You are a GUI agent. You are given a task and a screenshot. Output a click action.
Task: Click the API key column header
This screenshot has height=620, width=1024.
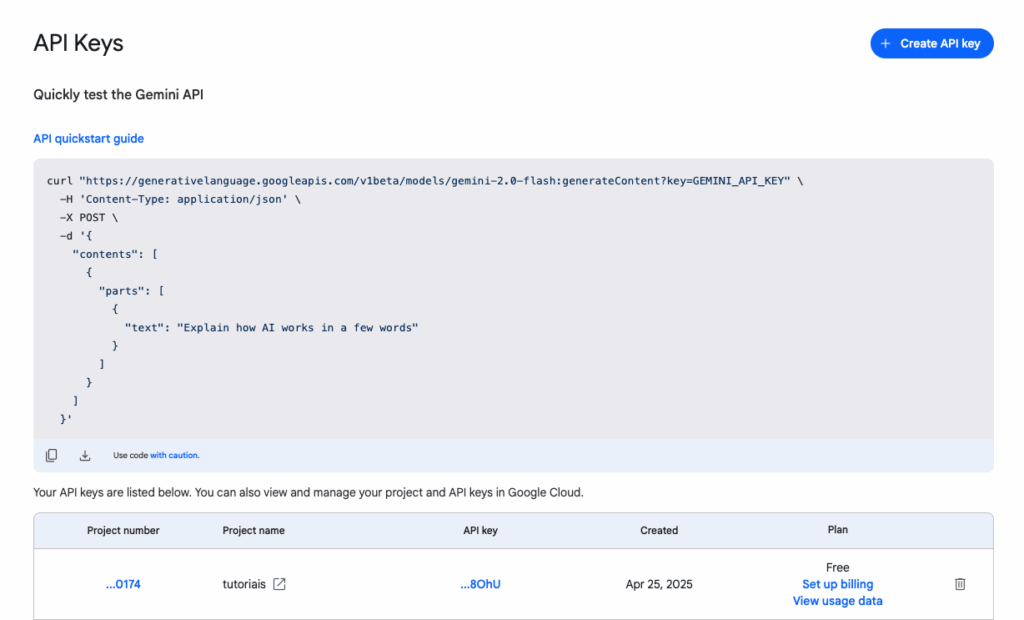480,531
